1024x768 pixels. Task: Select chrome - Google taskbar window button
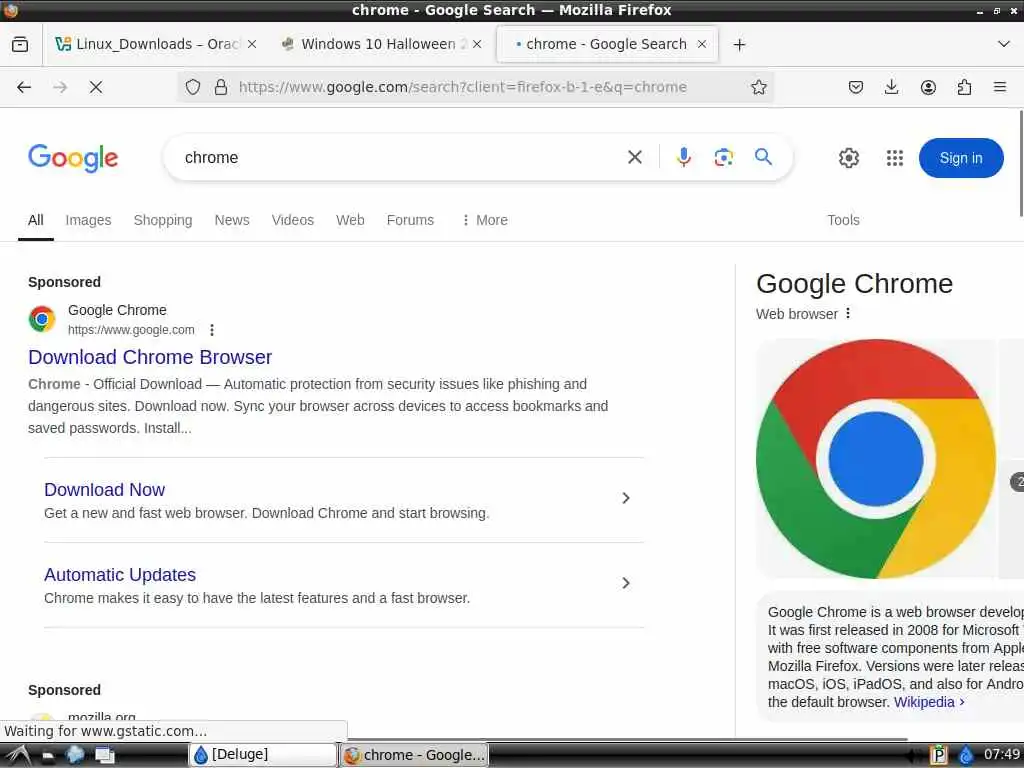tap(415, 755)
